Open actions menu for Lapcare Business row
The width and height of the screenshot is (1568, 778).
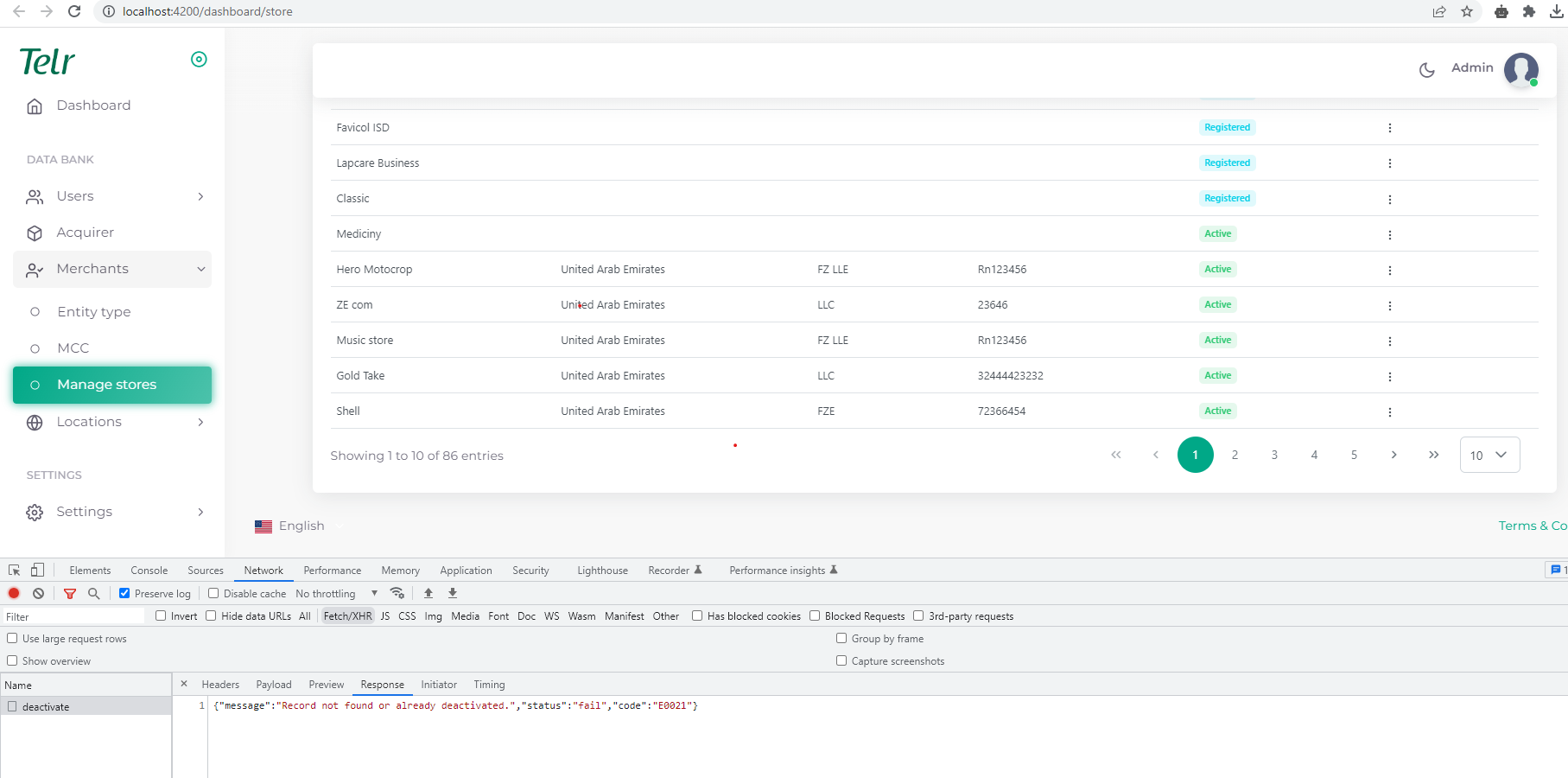point(1389,163)
